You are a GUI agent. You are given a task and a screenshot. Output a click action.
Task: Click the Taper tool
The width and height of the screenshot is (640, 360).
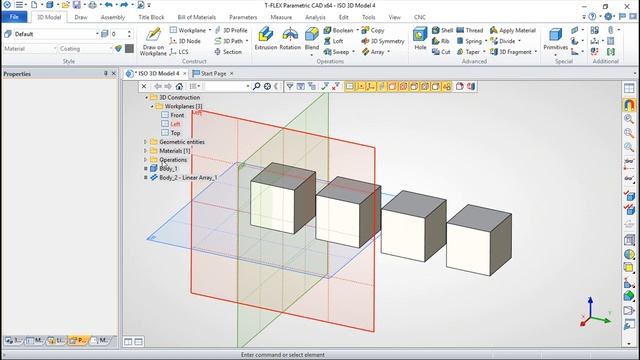[468, 52]
